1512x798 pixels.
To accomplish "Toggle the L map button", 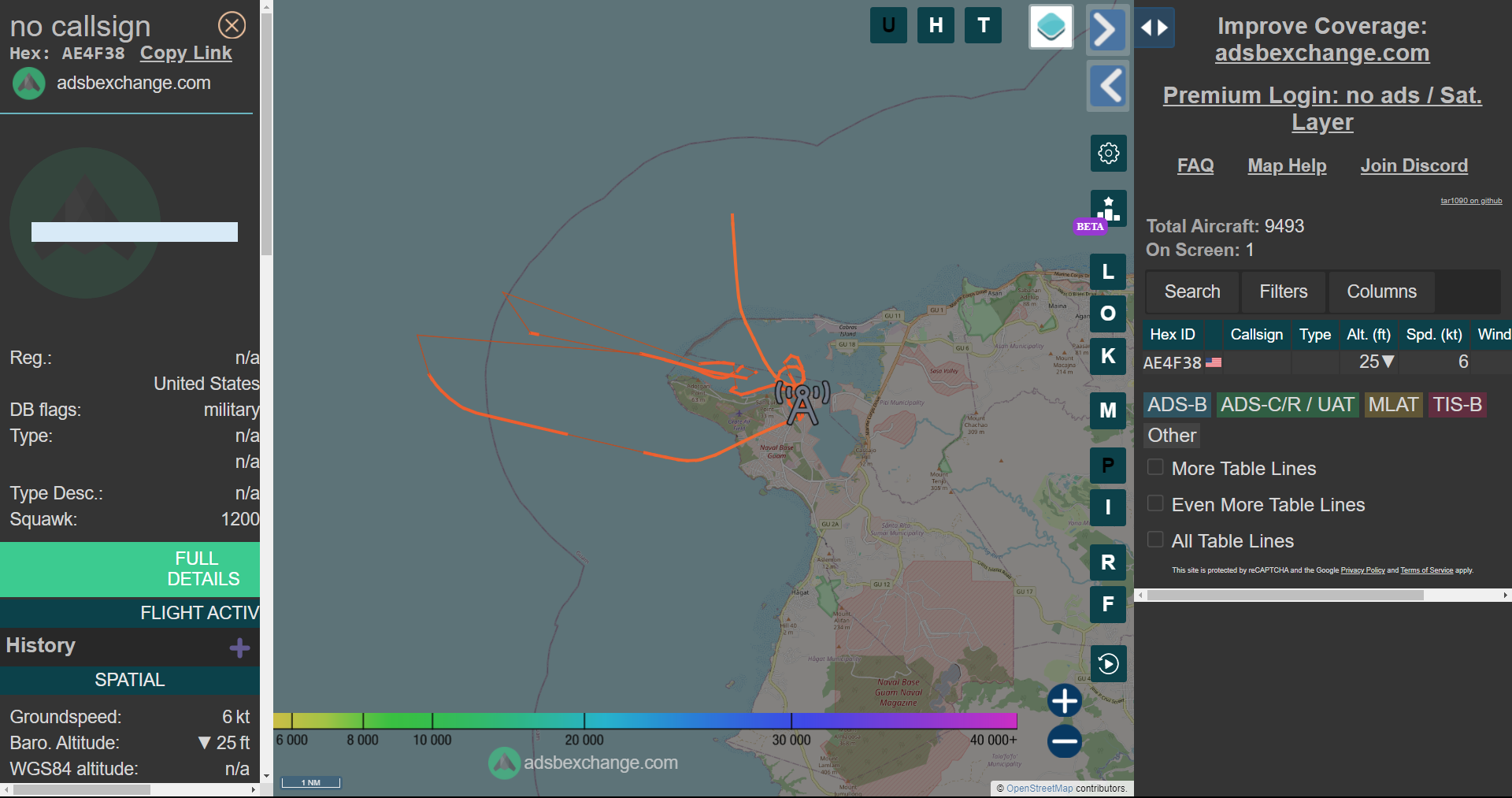I will click(x=1108, y=272).
